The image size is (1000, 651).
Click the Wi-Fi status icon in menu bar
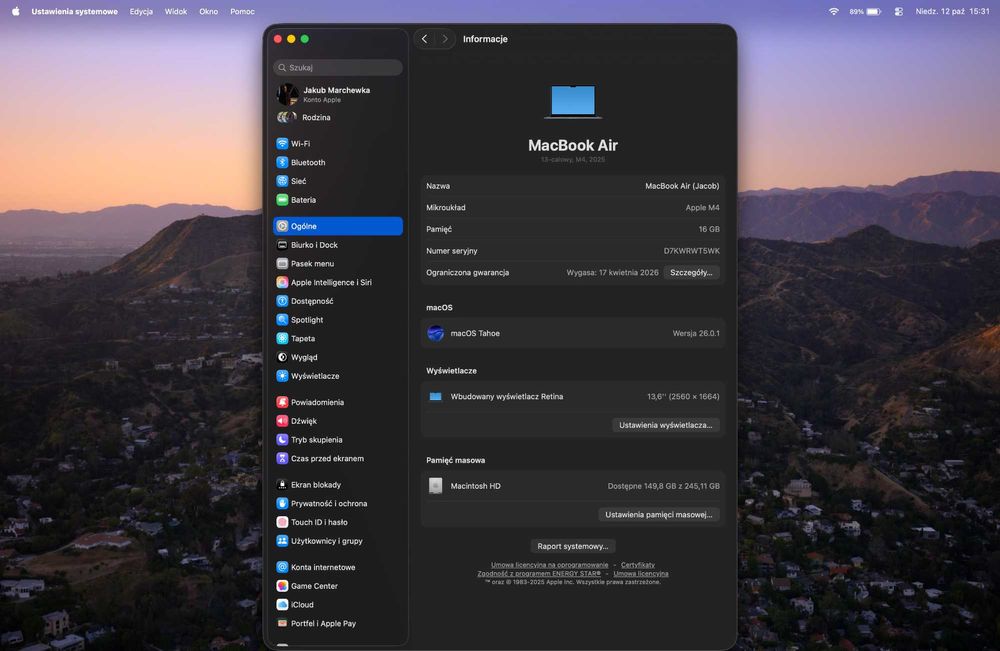pos(834,11)
